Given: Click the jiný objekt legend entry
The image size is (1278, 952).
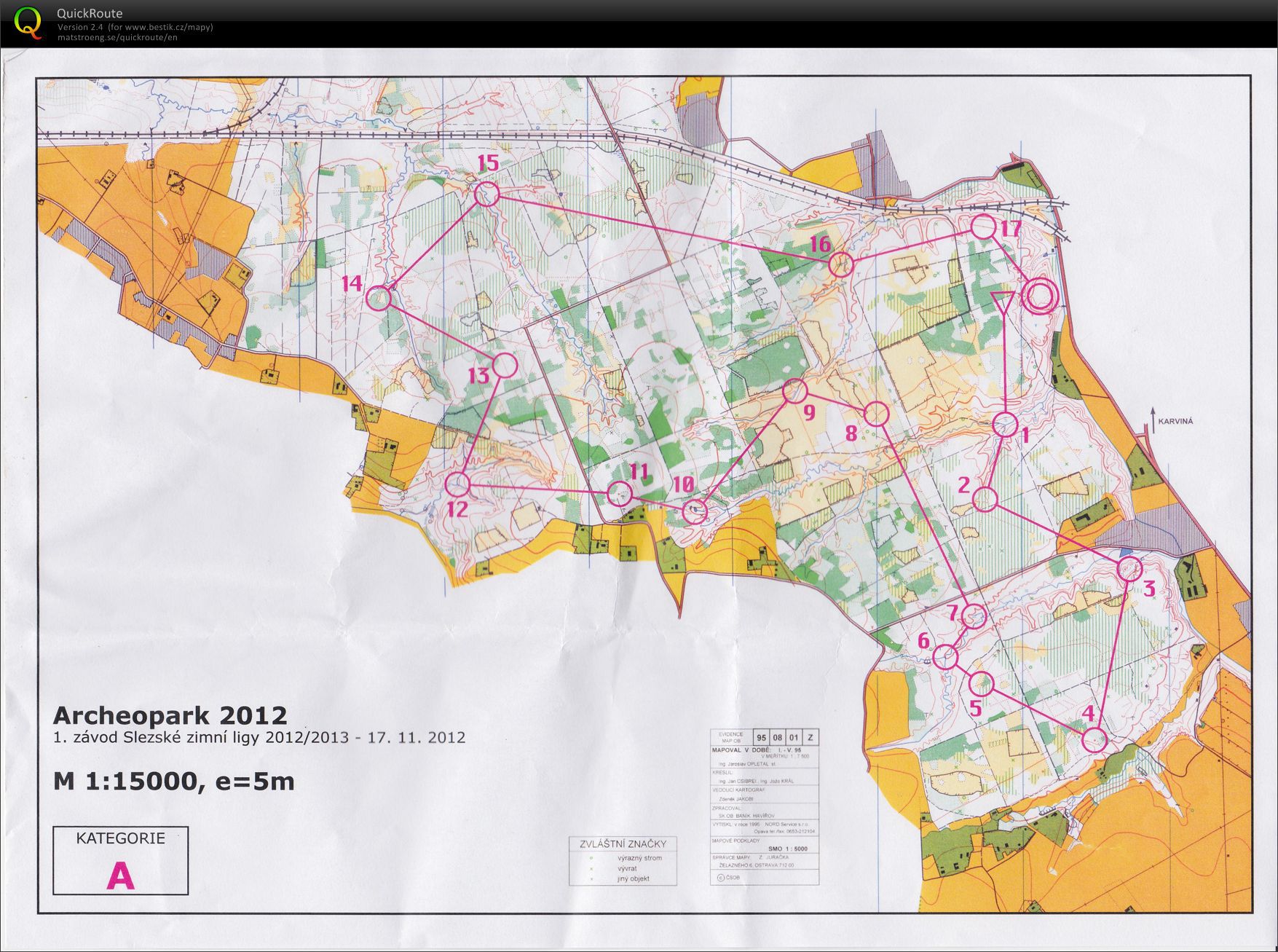Looking at the screenshot, I should coord(634,878).
